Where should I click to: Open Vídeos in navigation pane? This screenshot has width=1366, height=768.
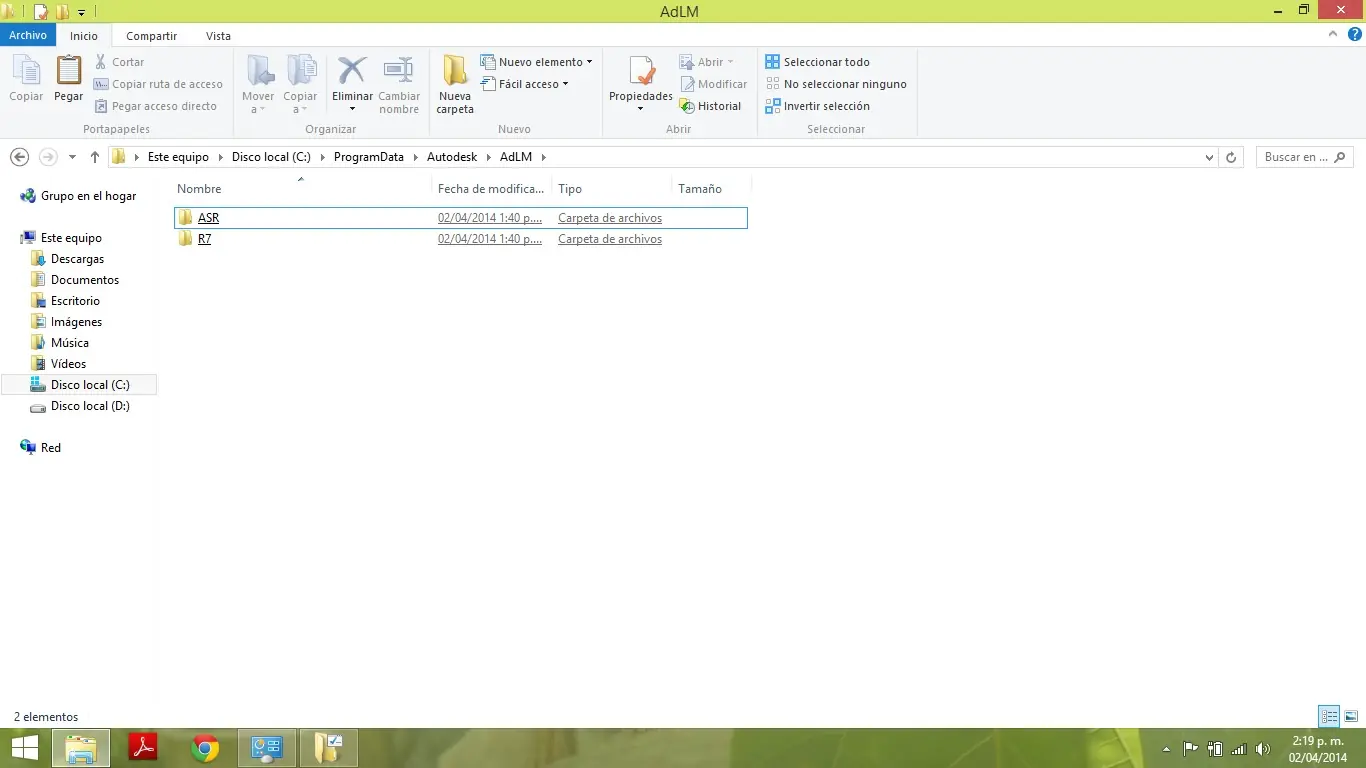point(59,364)
